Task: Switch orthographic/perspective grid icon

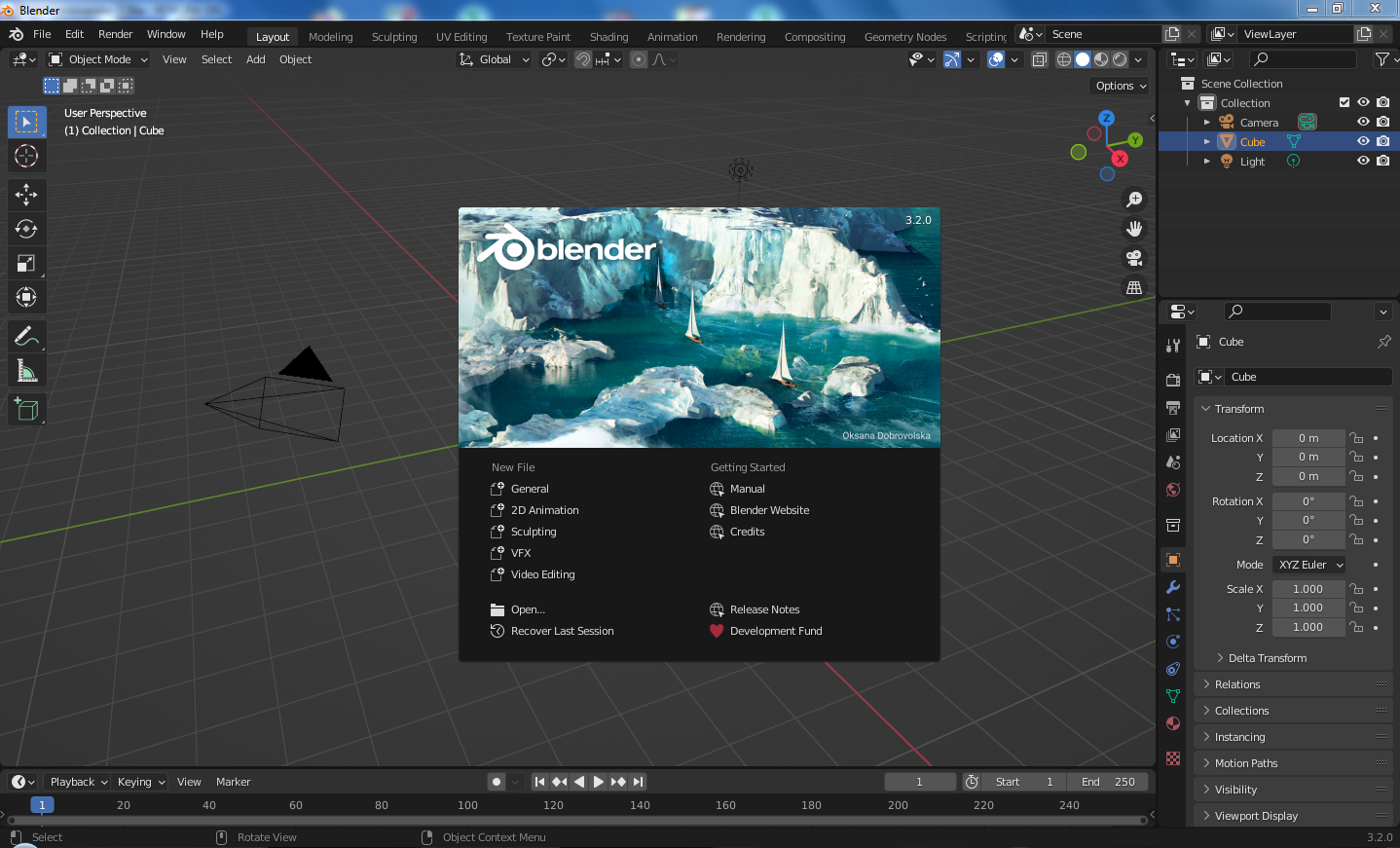Action: tap(1134, 287)
